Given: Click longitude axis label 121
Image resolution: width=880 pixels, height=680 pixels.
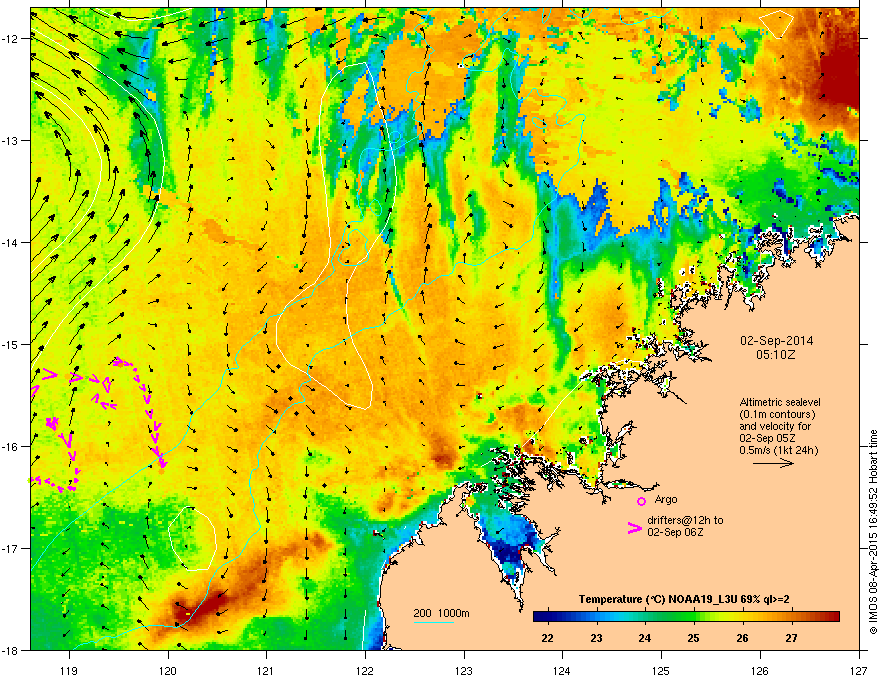Looking at the screenshot, I should click(x=267, y=670).
